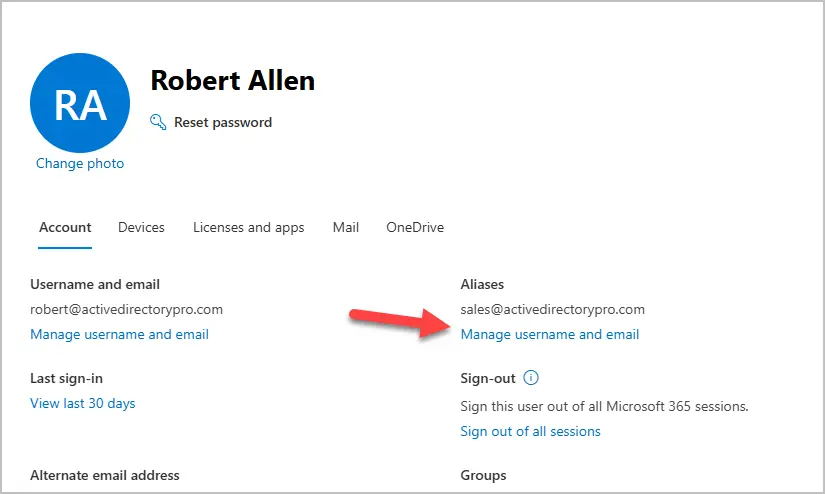825x494 pixels.
Task: Click the robert@activedirectorypro.com address text
Action: 126,309
